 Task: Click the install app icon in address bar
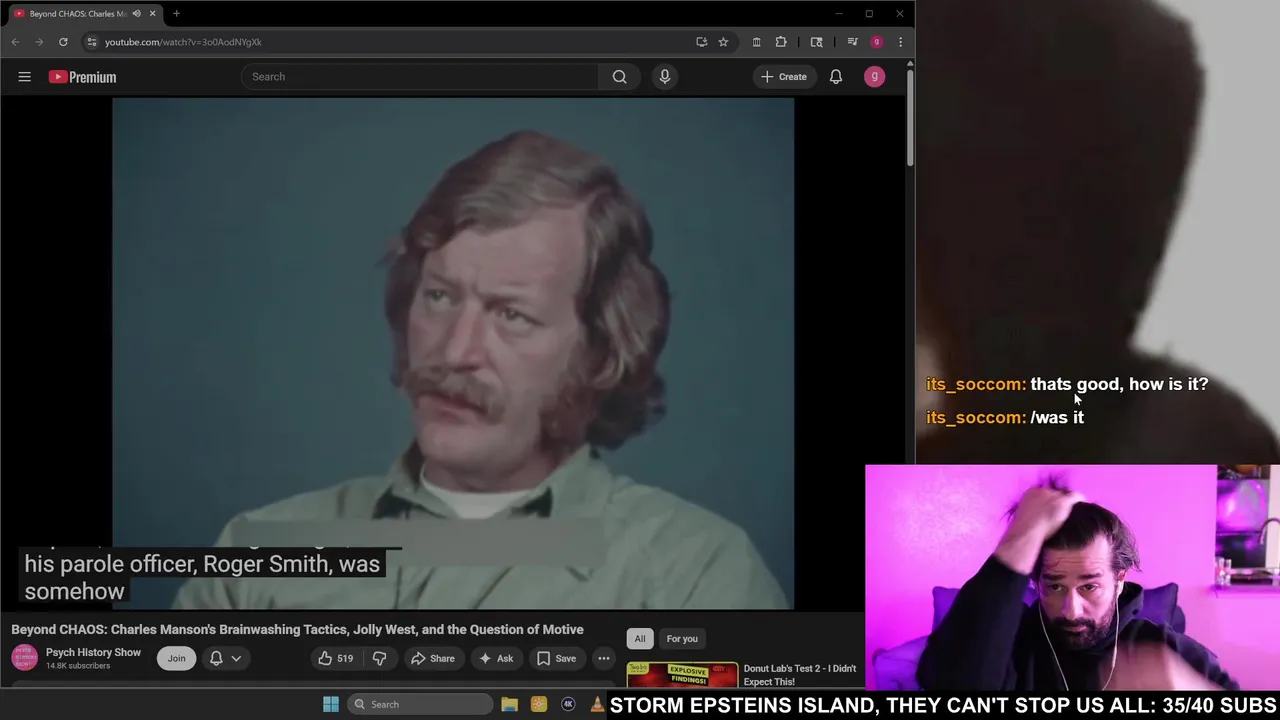(x=701, y=42)
